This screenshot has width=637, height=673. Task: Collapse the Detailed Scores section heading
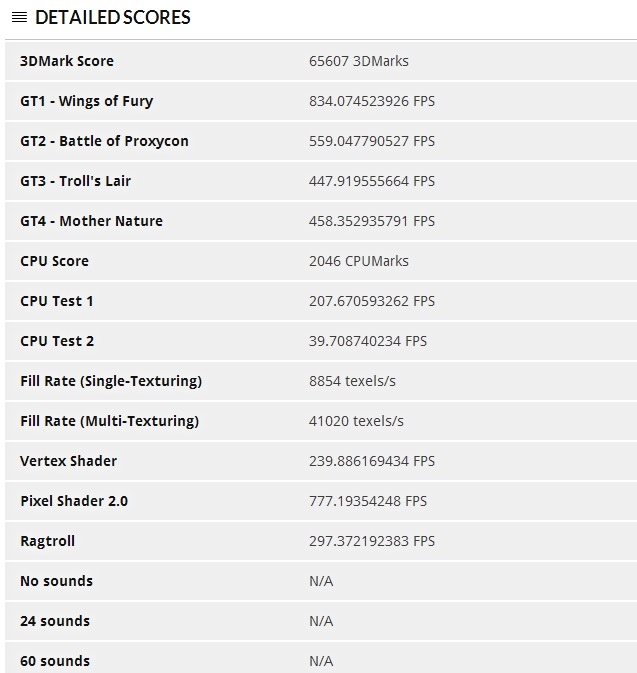[112, 18]
